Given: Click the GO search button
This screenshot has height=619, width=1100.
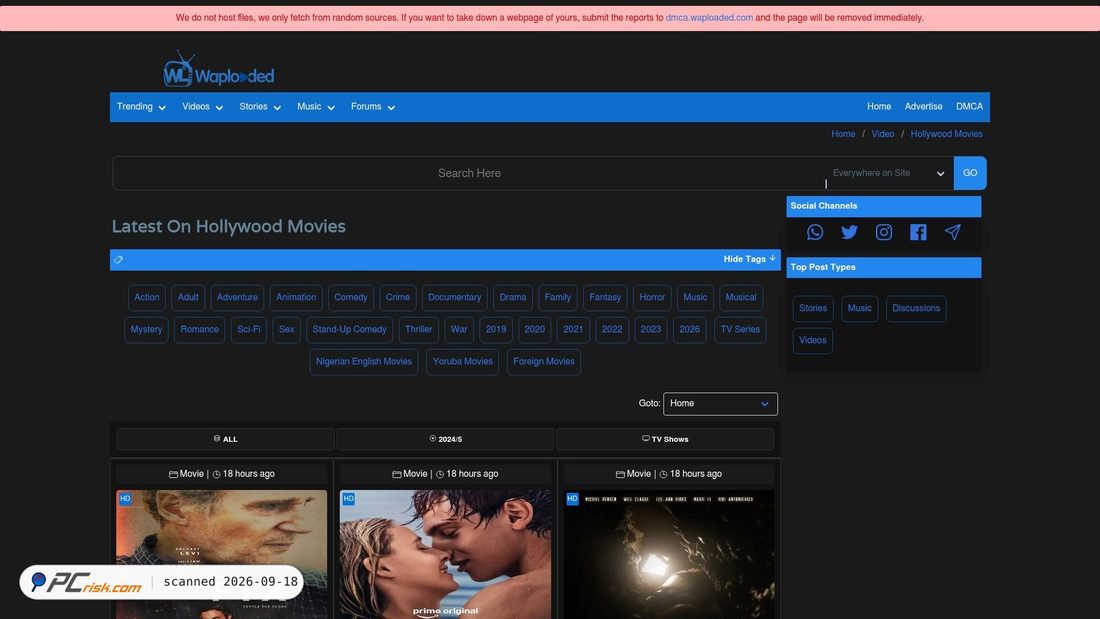Looking at the screenshot, I should tap(970, 173).
